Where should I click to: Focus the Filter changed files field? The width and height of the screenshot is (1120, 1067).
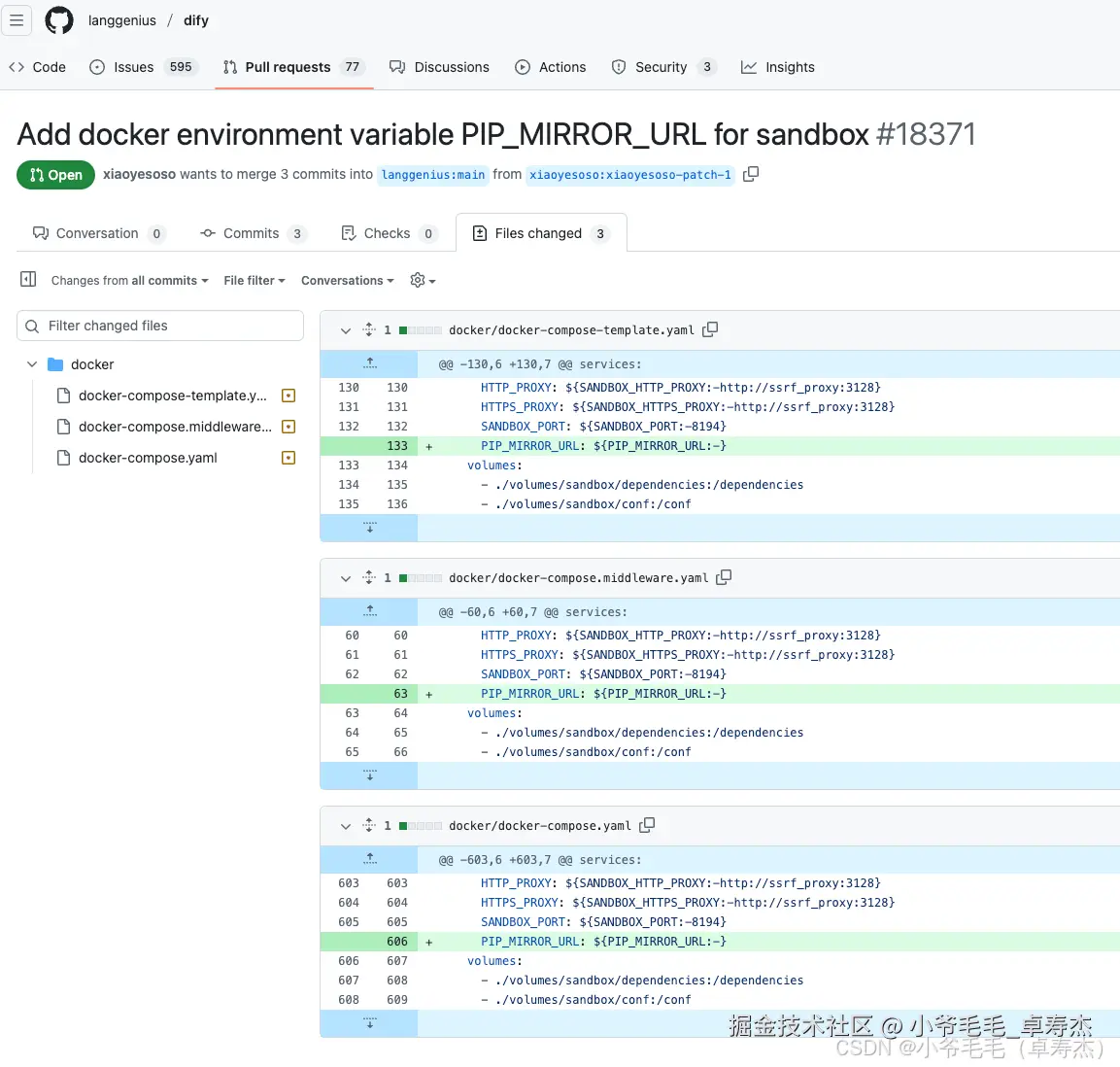click(x=160, y=326)
